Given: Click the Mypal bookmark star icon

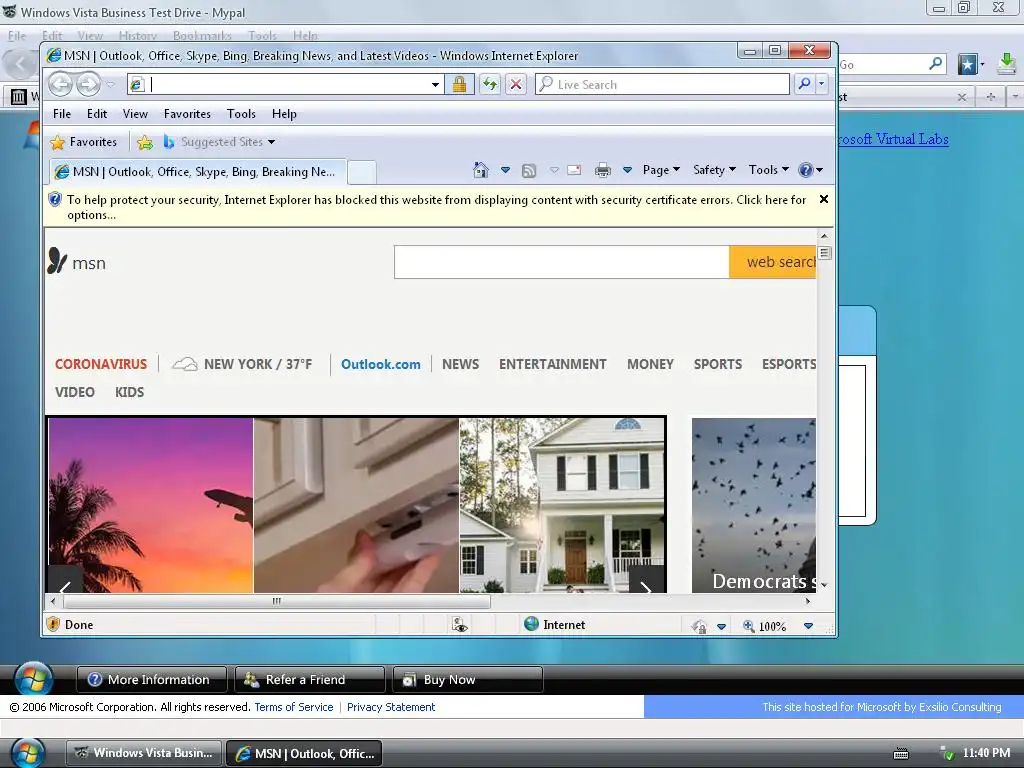Looking at the screenshot, I should click(x=967, y=64).
